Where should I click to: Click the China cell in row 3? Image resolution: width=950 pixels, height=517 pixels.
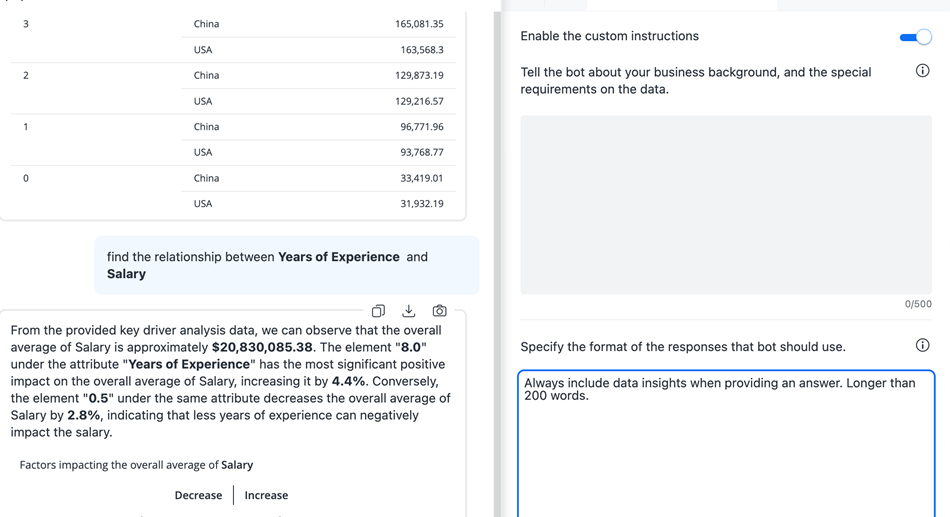coord(207,24)
